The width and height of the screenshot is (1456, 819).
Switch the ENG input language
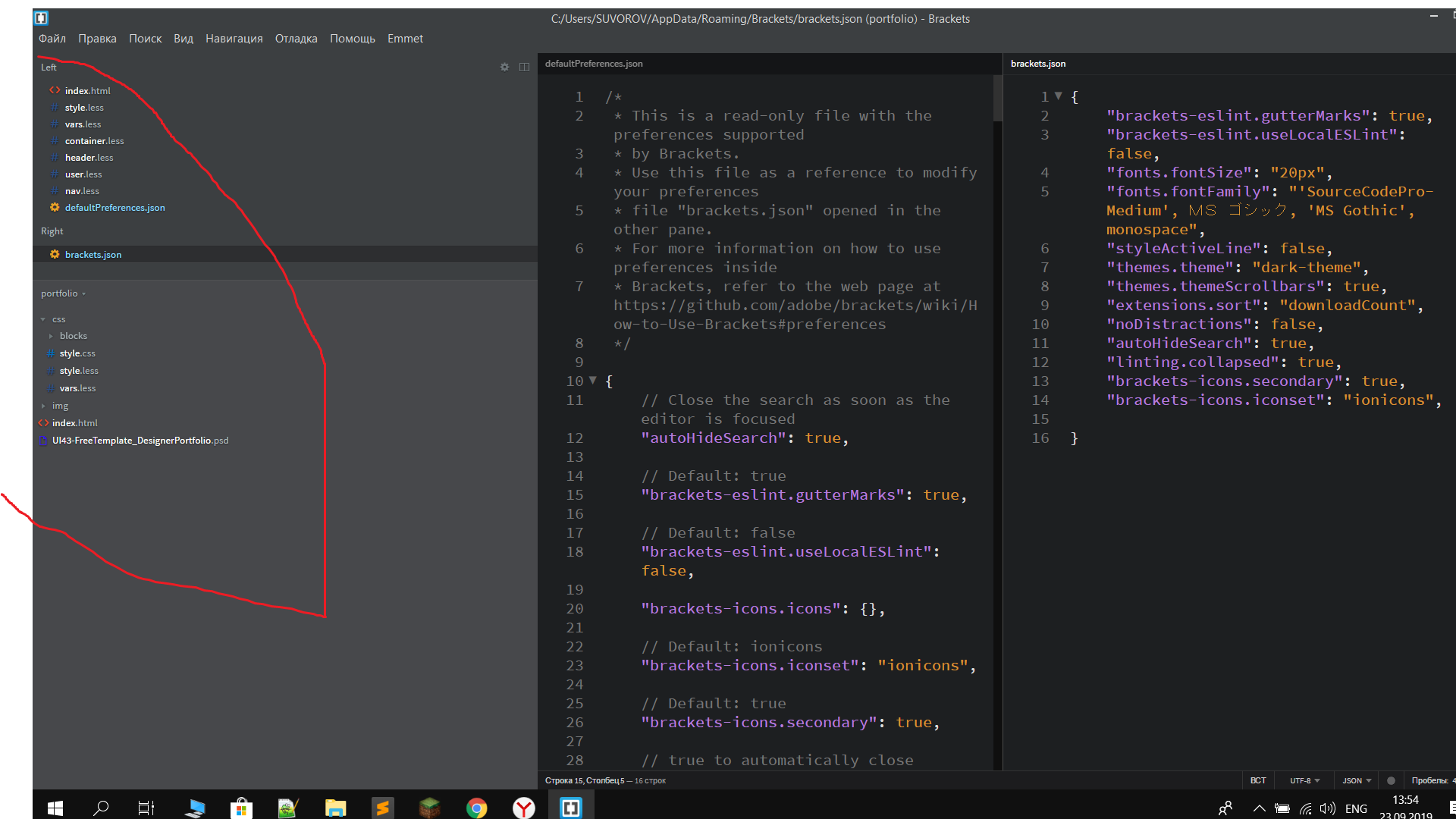pyautogui.click(x=1356, y=808)
